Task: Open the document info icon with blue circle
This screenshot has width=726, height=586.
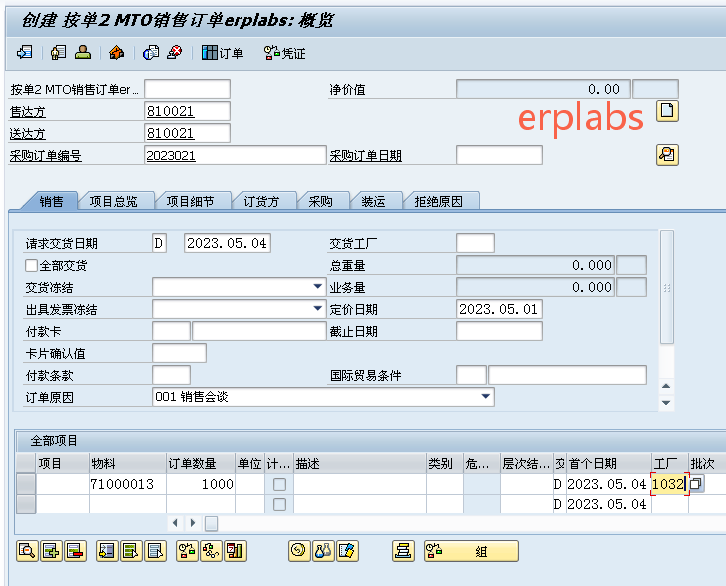Action: (x=150, y=52)
